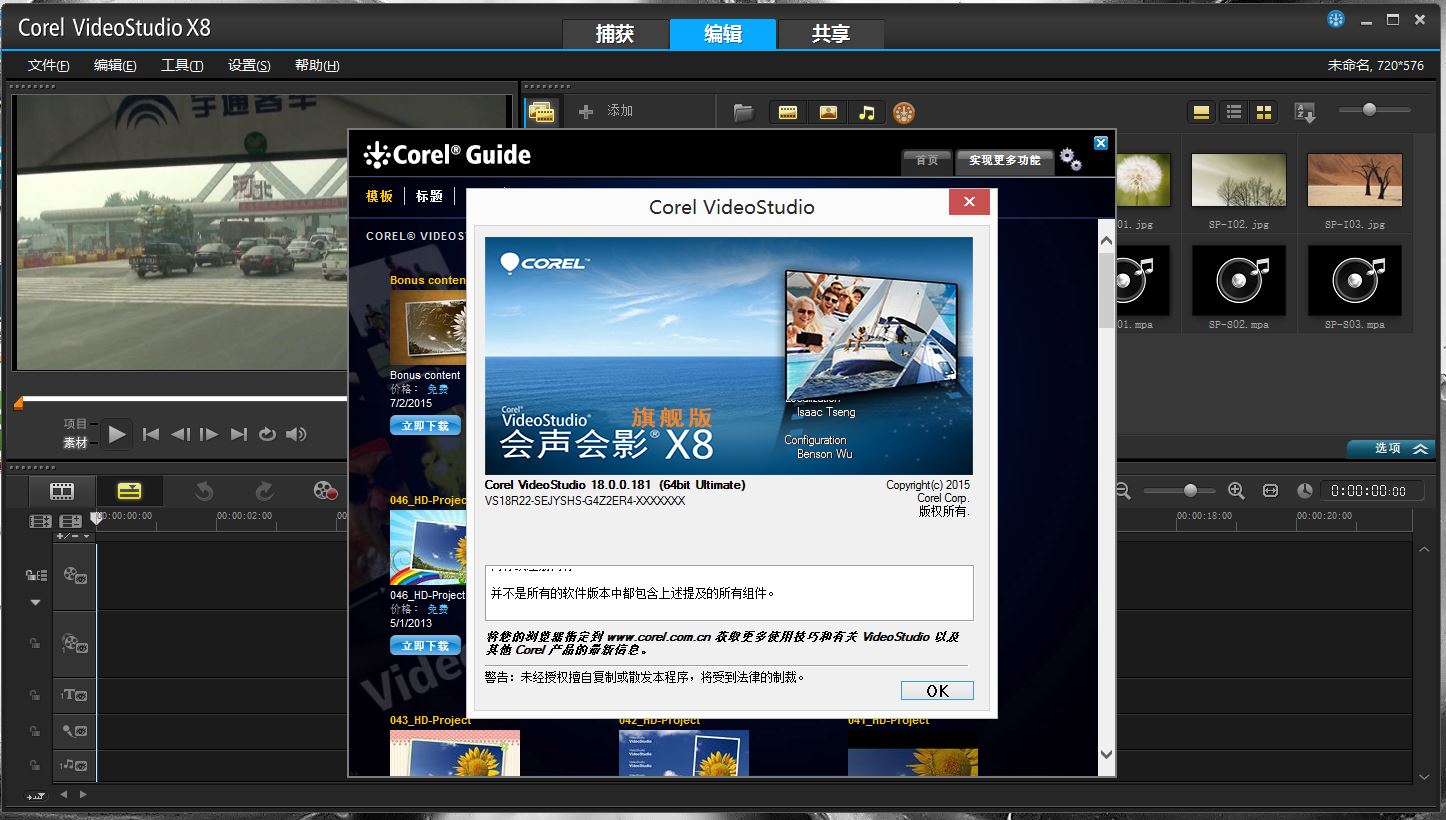Click OK in the about dialog
Viewport: 1446px width, 820px height.
[936, 691]
